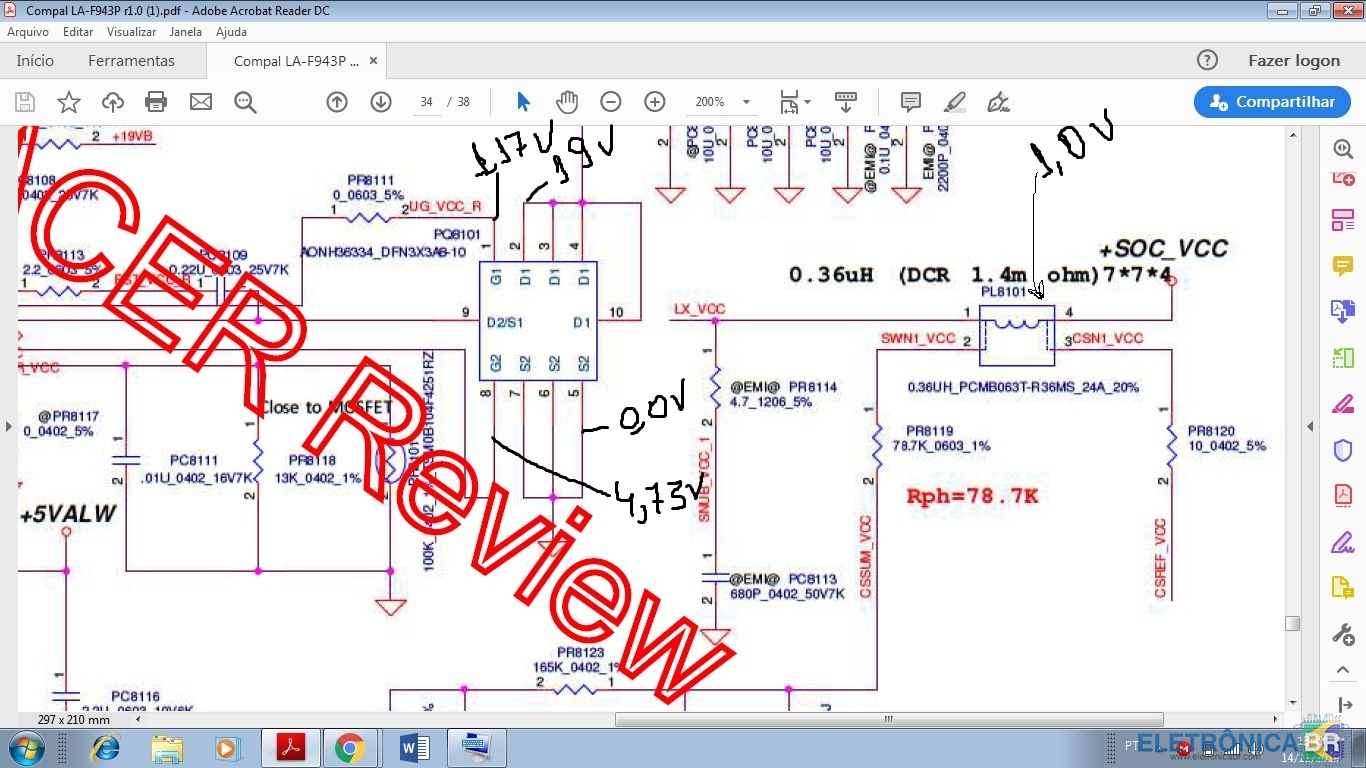Launch Internet Explorer from taskbar
This screenshot has width=1366, height=768.
coord(105,748)
